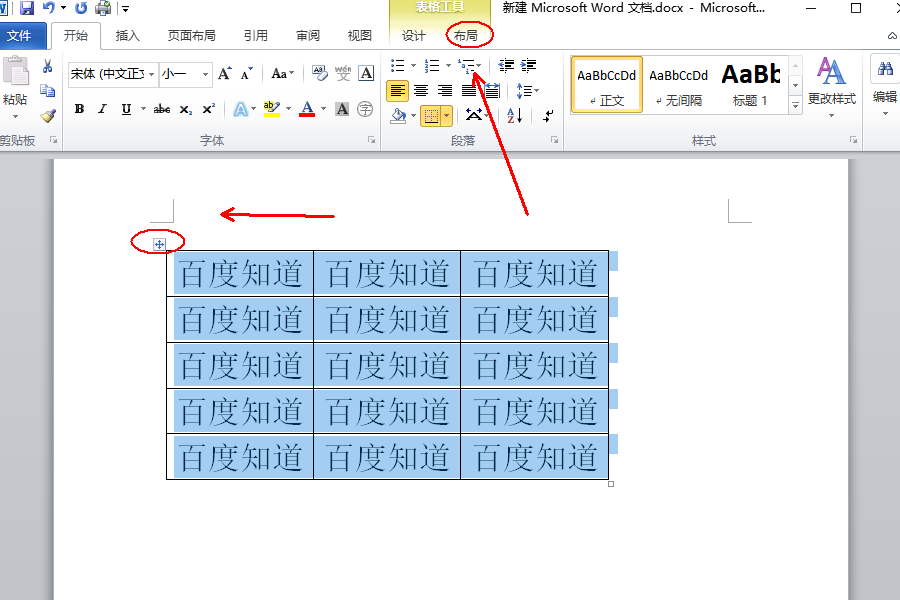Image resolution: width=900 pixels, height=600 pixels.
Task: Apply the 正文 Normal style
Action: 607,84
